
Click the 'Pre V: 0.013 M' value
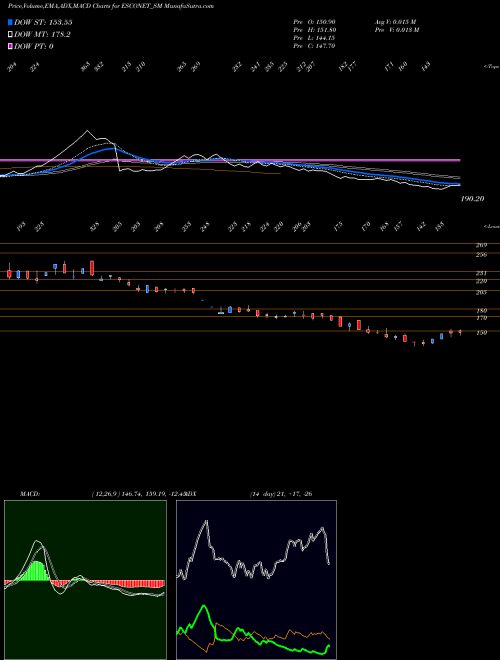tap(396, 29)
